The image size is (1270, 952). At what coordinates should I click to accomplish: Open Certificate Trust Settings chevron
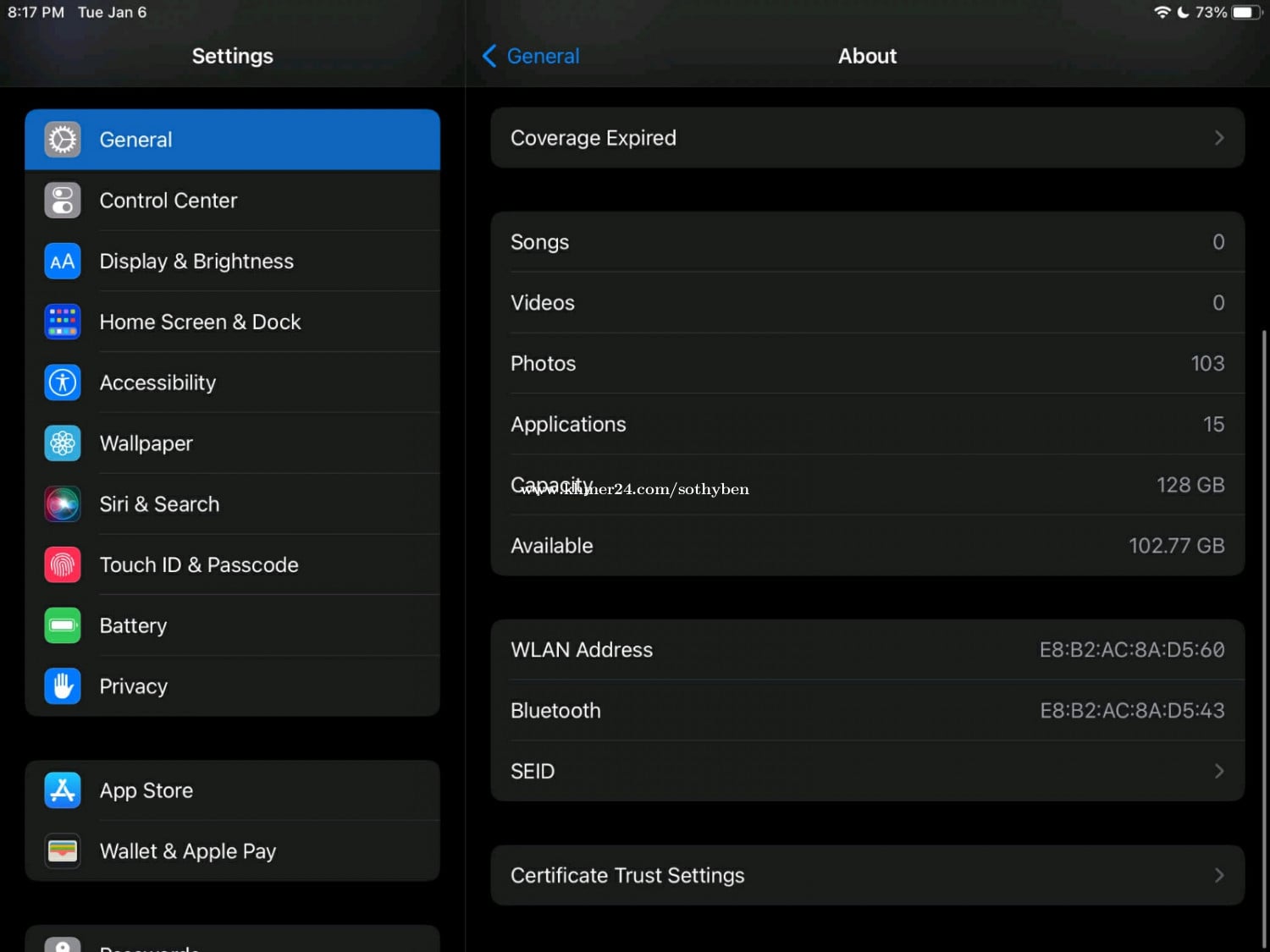pos(1219,875)
